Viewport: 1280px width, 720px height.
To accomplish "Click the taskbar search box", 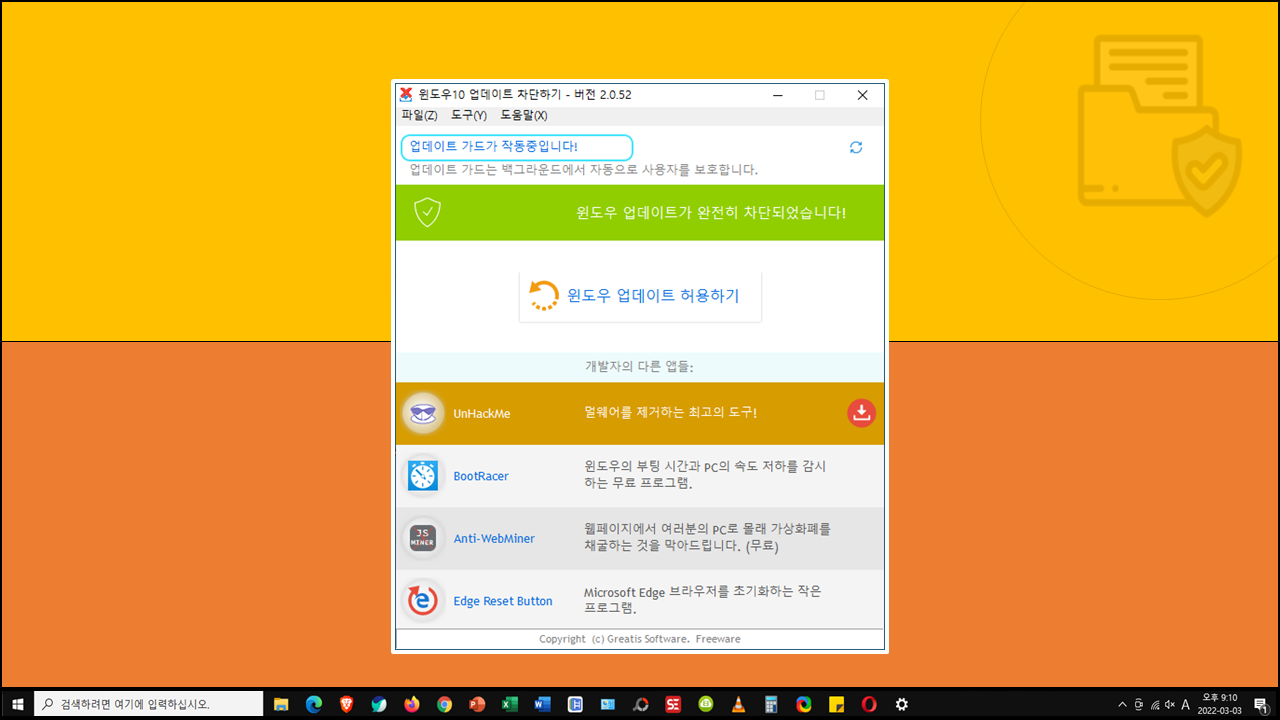I will pyautogui.click(x=149, y=704).
